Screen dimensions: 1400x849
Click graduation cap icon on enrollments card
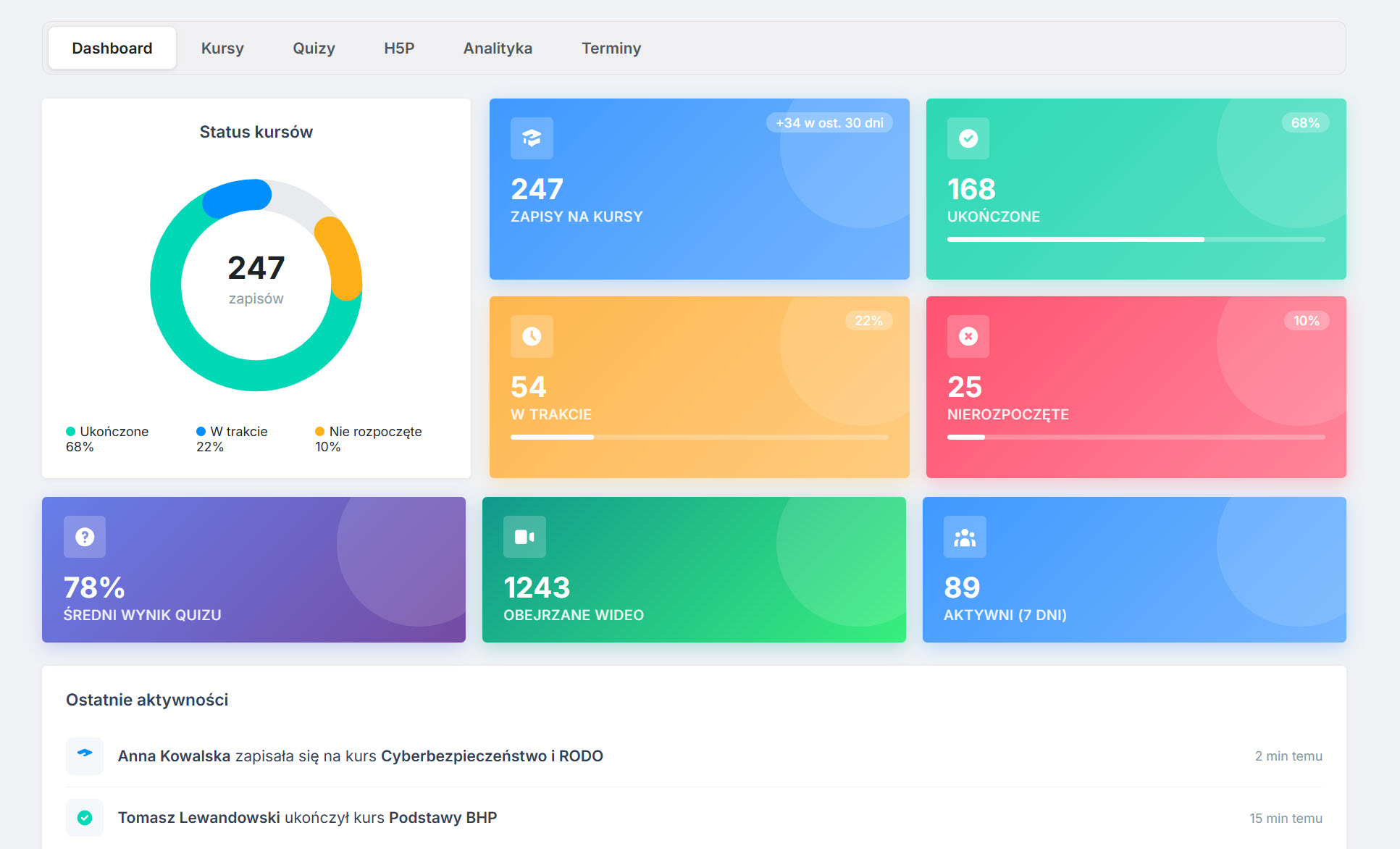(532, 138)
